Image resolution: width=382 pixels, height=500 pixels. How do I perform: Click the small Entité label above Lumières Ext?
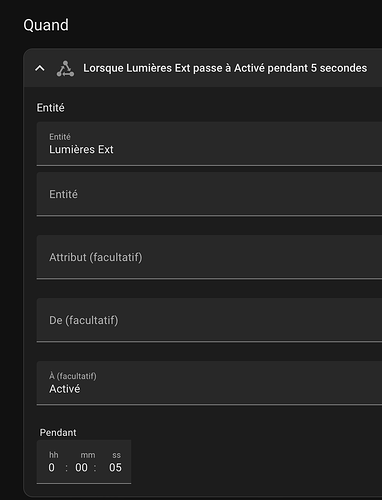coord(60,137)
